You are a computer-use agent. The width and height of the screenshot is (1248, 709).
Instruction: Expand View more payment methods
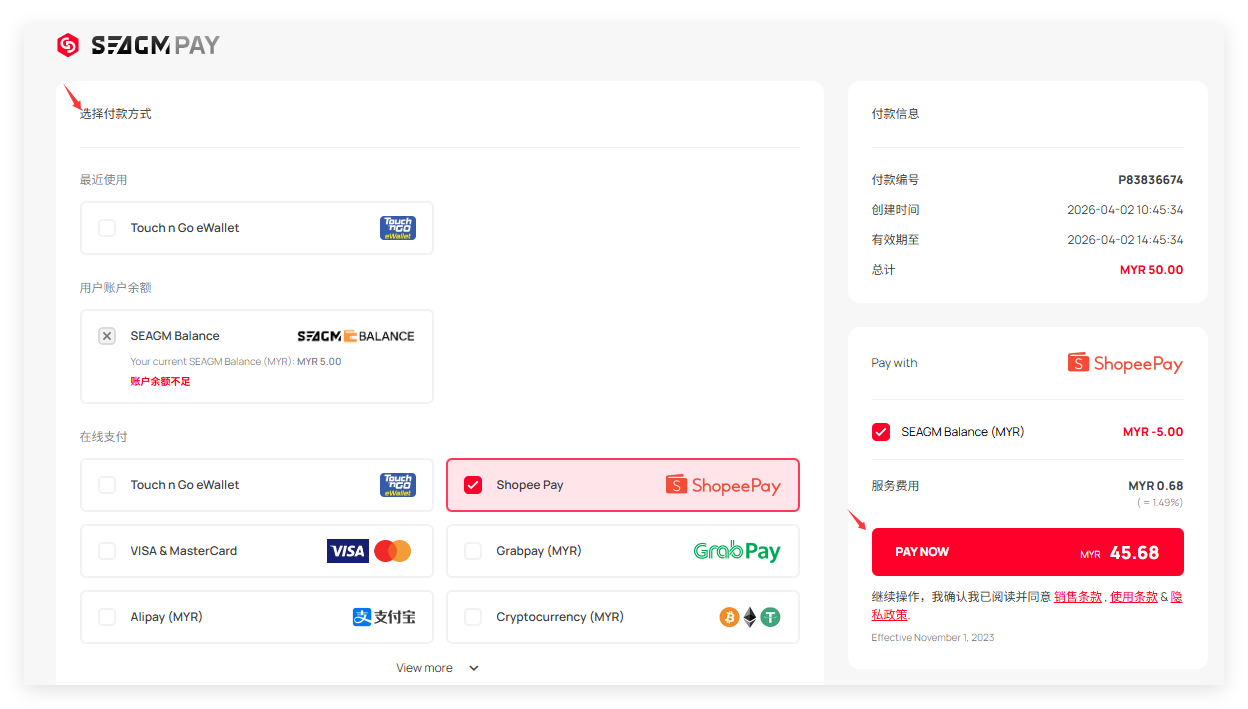click(x=425, y=668)
